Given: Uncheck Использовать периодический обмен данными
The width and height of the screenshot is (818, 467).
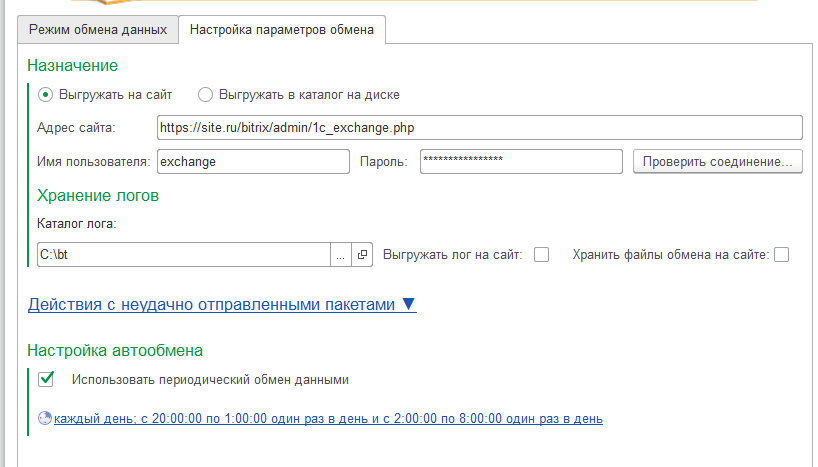Looking at the screenshot, I should point(46,379).
